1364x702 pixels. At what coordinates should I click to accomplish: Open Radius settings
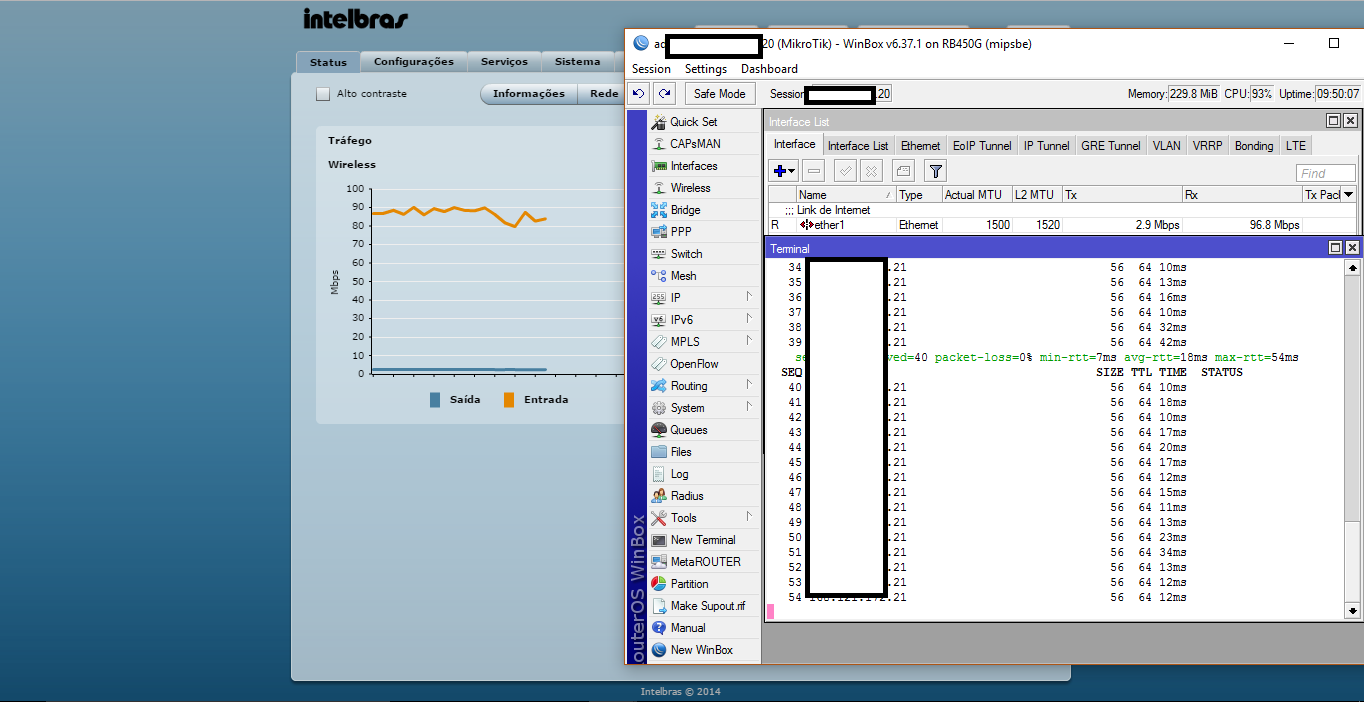[x=686, y=496]
